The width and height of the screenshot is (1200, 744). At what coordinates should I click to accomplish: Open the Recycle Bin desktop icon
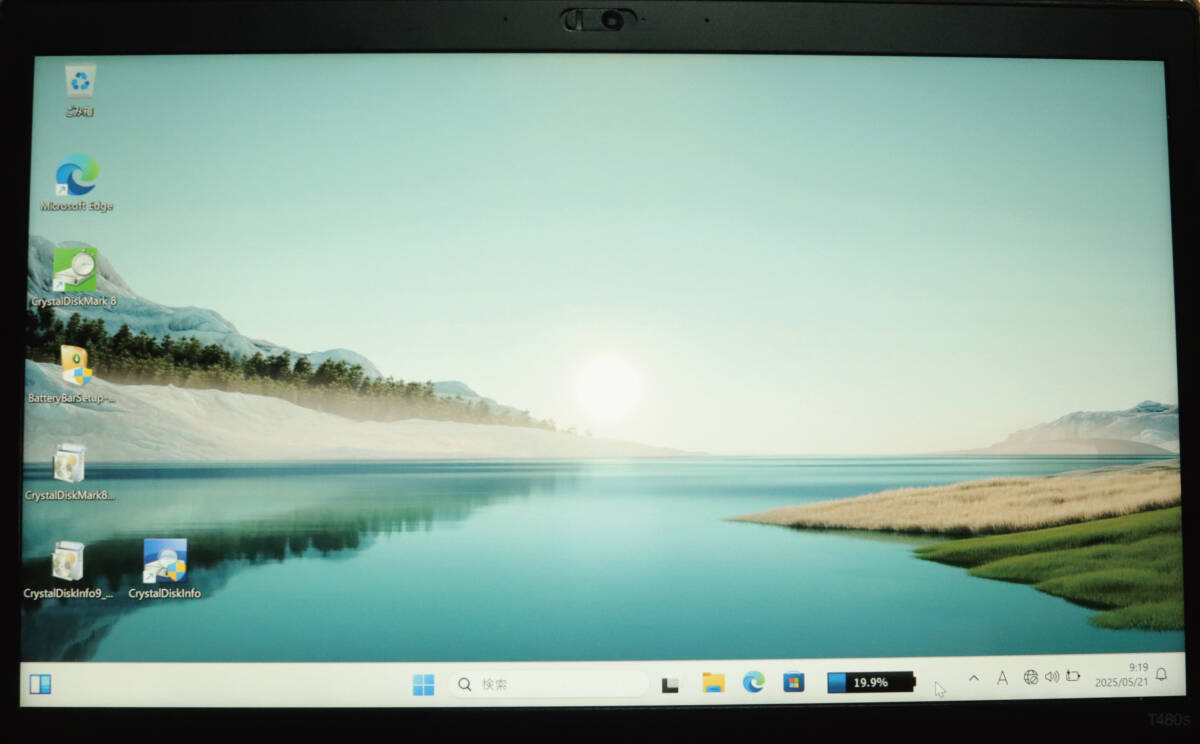pos(80,89)
